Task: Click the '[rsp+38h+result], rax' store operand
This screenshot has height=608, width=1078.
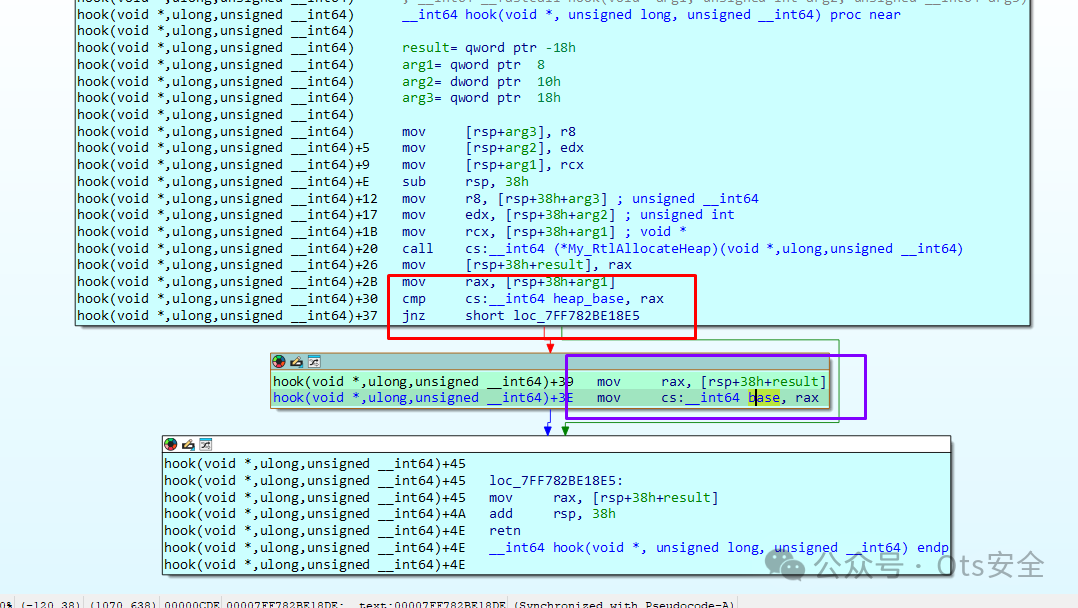Action: pos(549,265)
